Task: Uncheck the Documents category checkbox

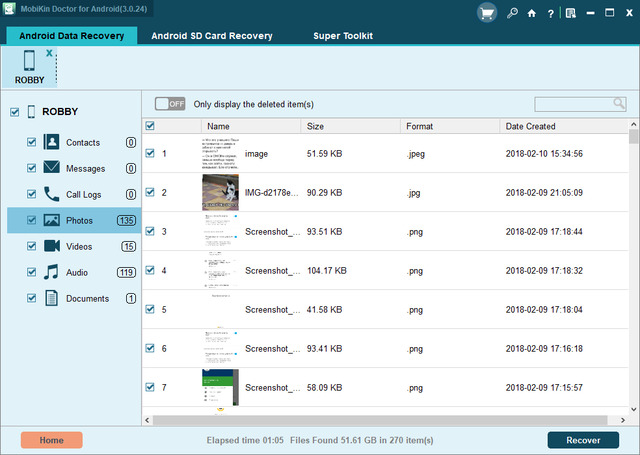Action: (x=32, y=298)
